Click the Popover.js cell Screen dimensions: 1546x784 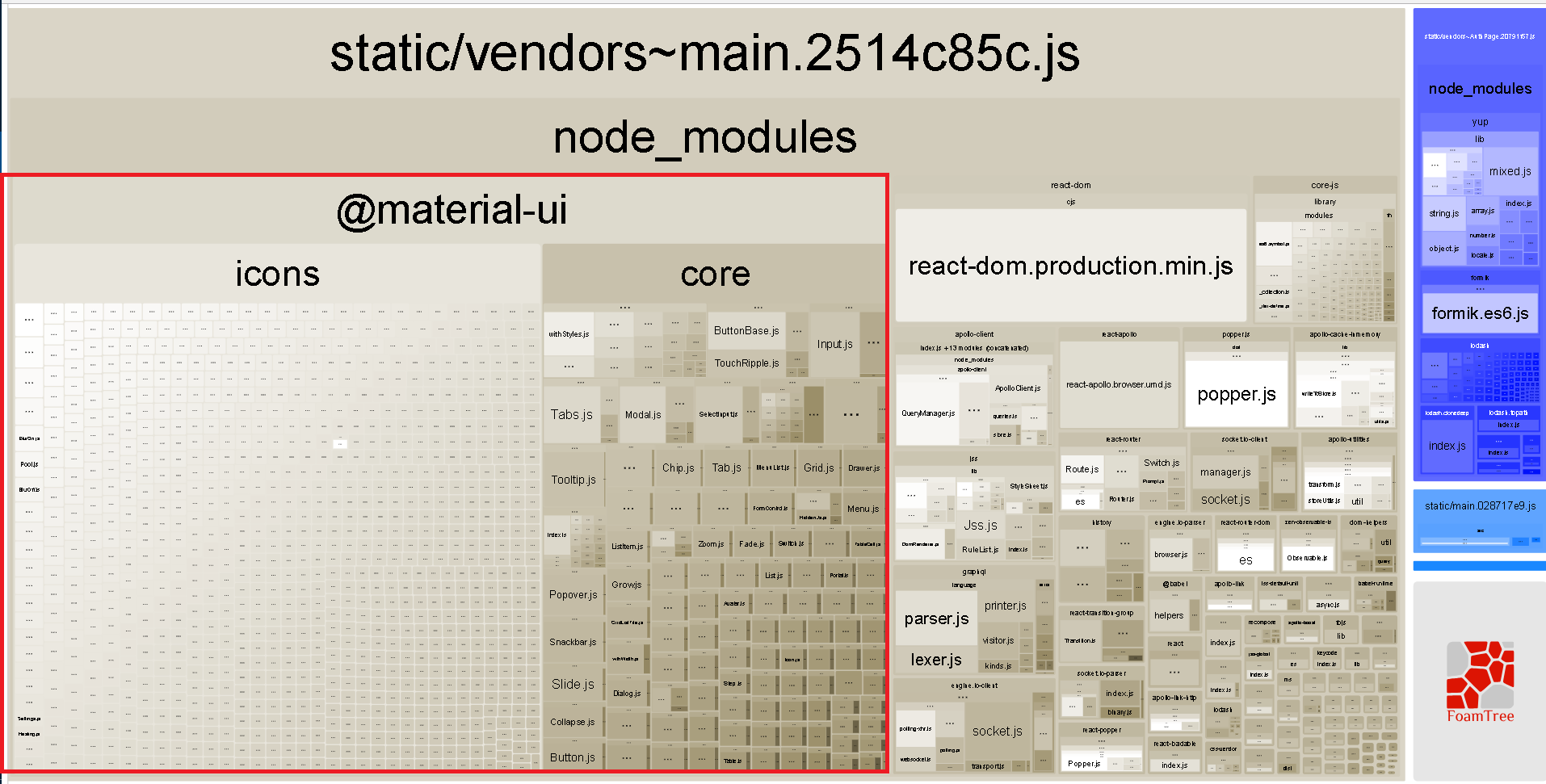click(x=573, y=595)
